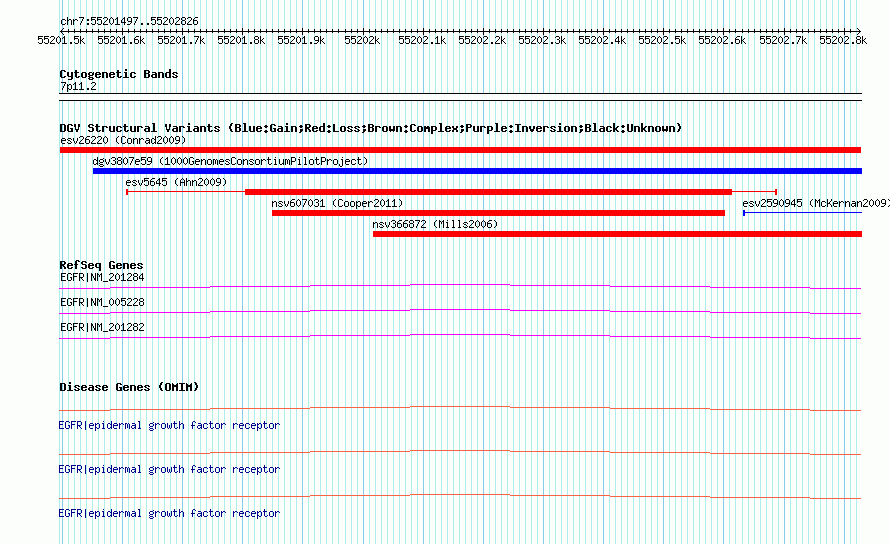Click the 55202.7k ruler tick label
This screenshot has width=890, height=544.
783,40
